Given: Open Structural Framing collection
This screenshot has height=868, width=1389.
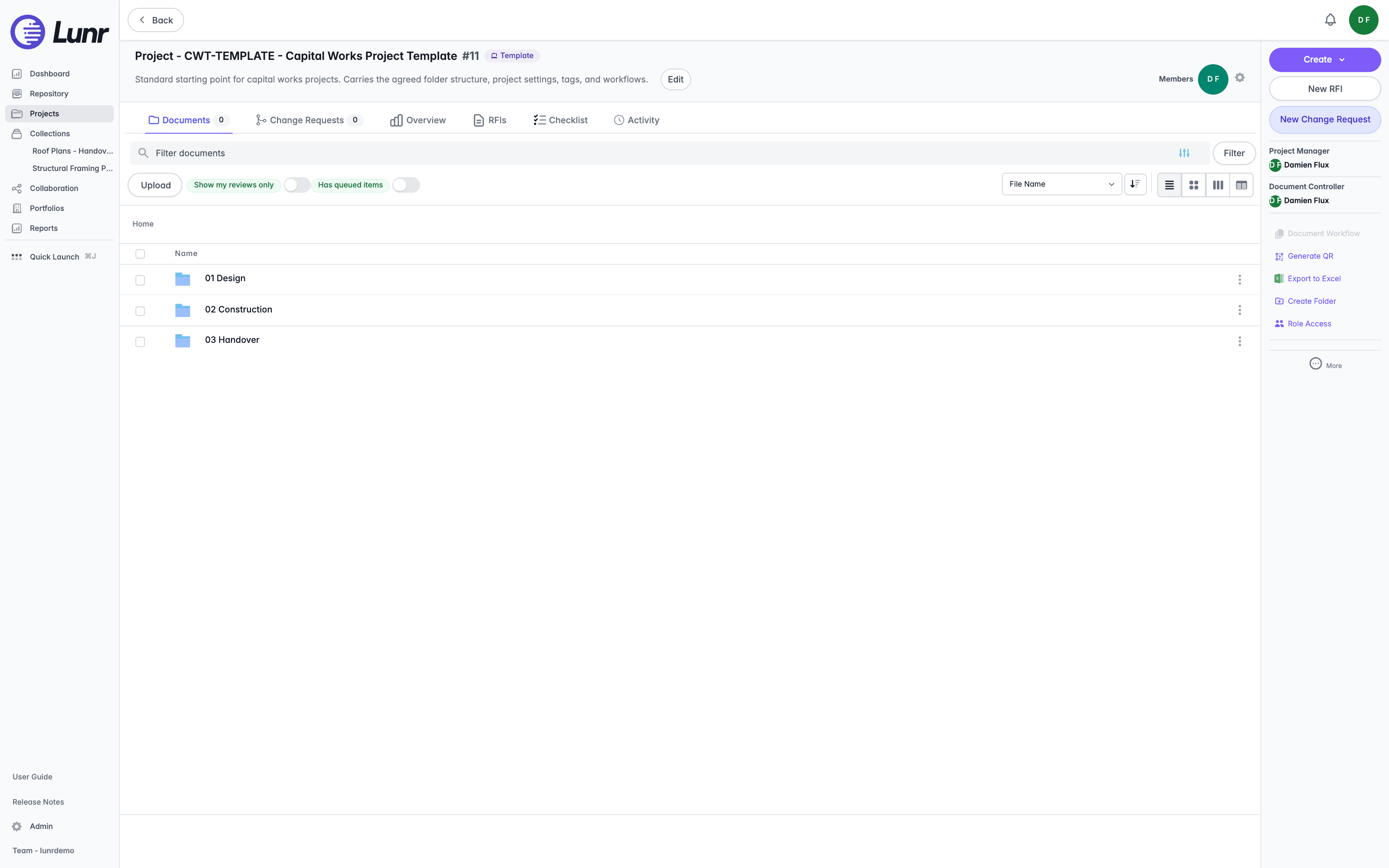Looking at the screenshot, I should click(72, 168).
